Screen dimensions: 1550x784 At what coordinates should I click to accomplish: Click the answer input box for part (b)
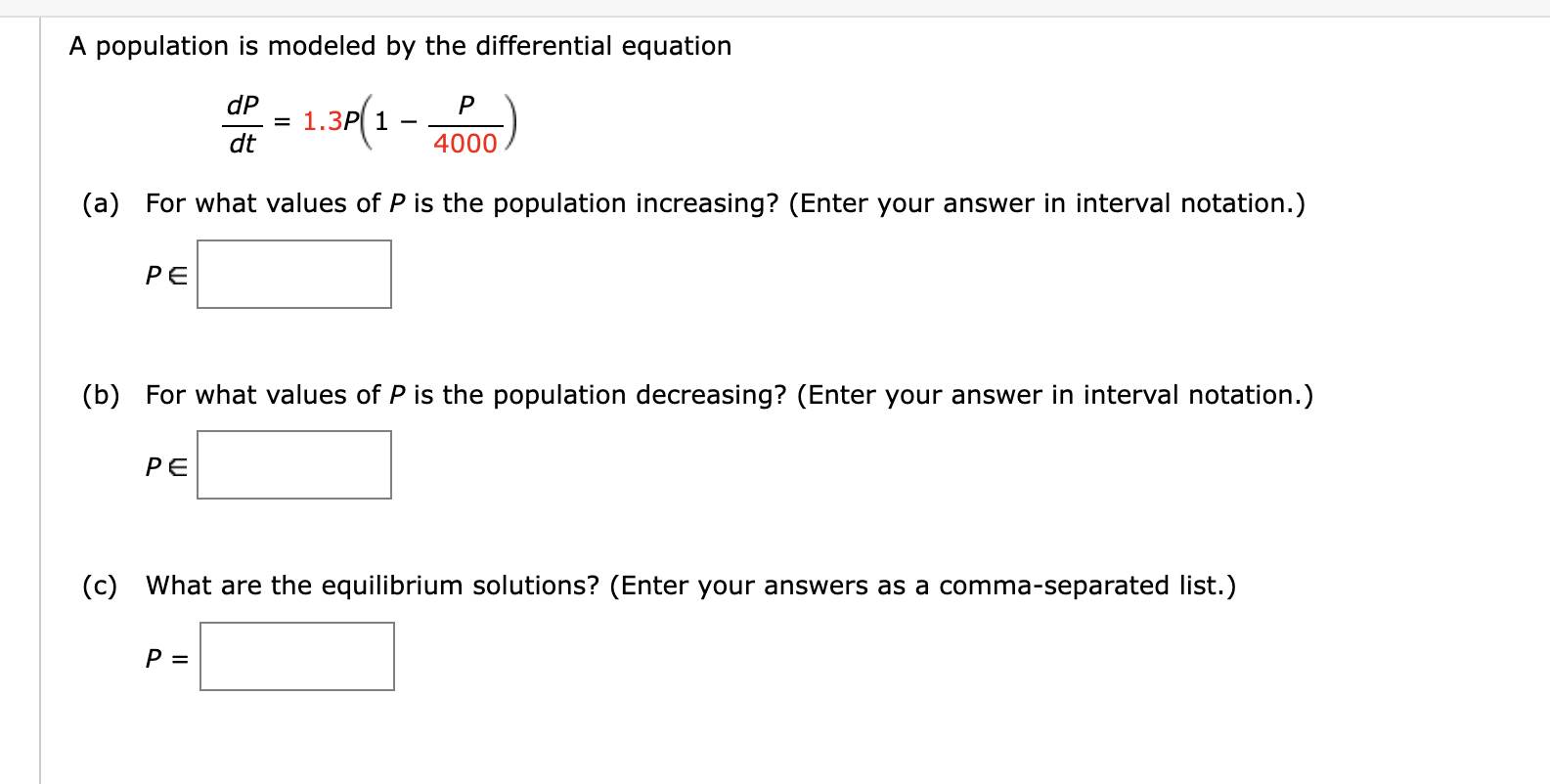click(x=293, y=464)
